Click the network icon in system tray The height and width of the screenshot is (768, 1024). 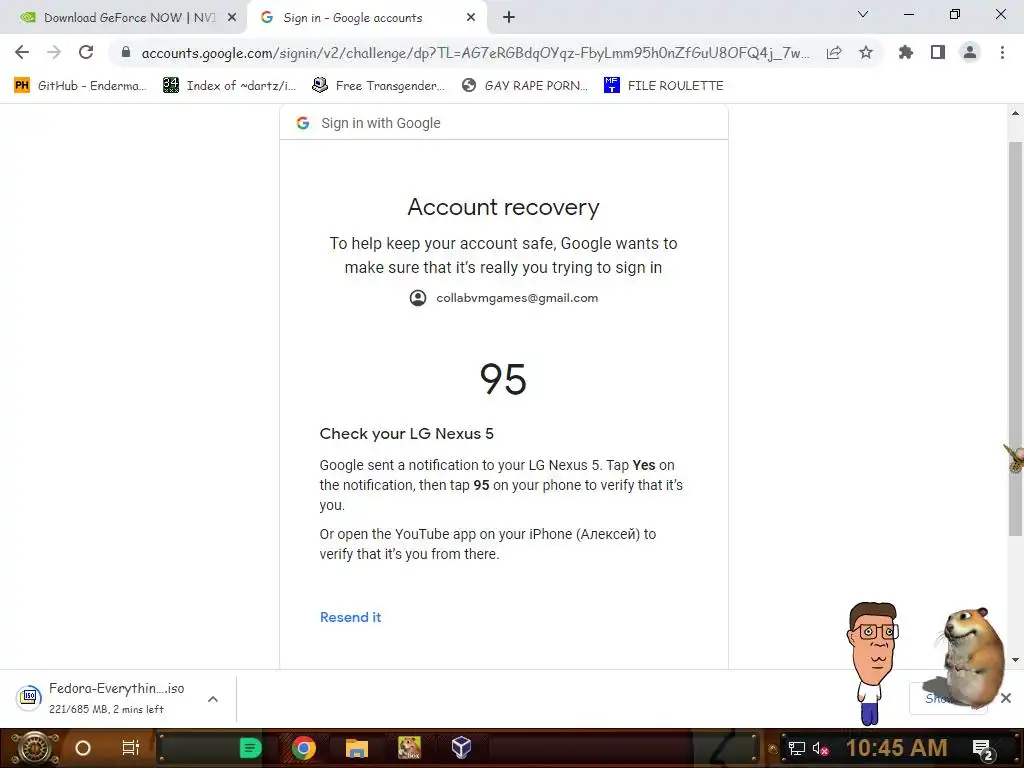797,748
